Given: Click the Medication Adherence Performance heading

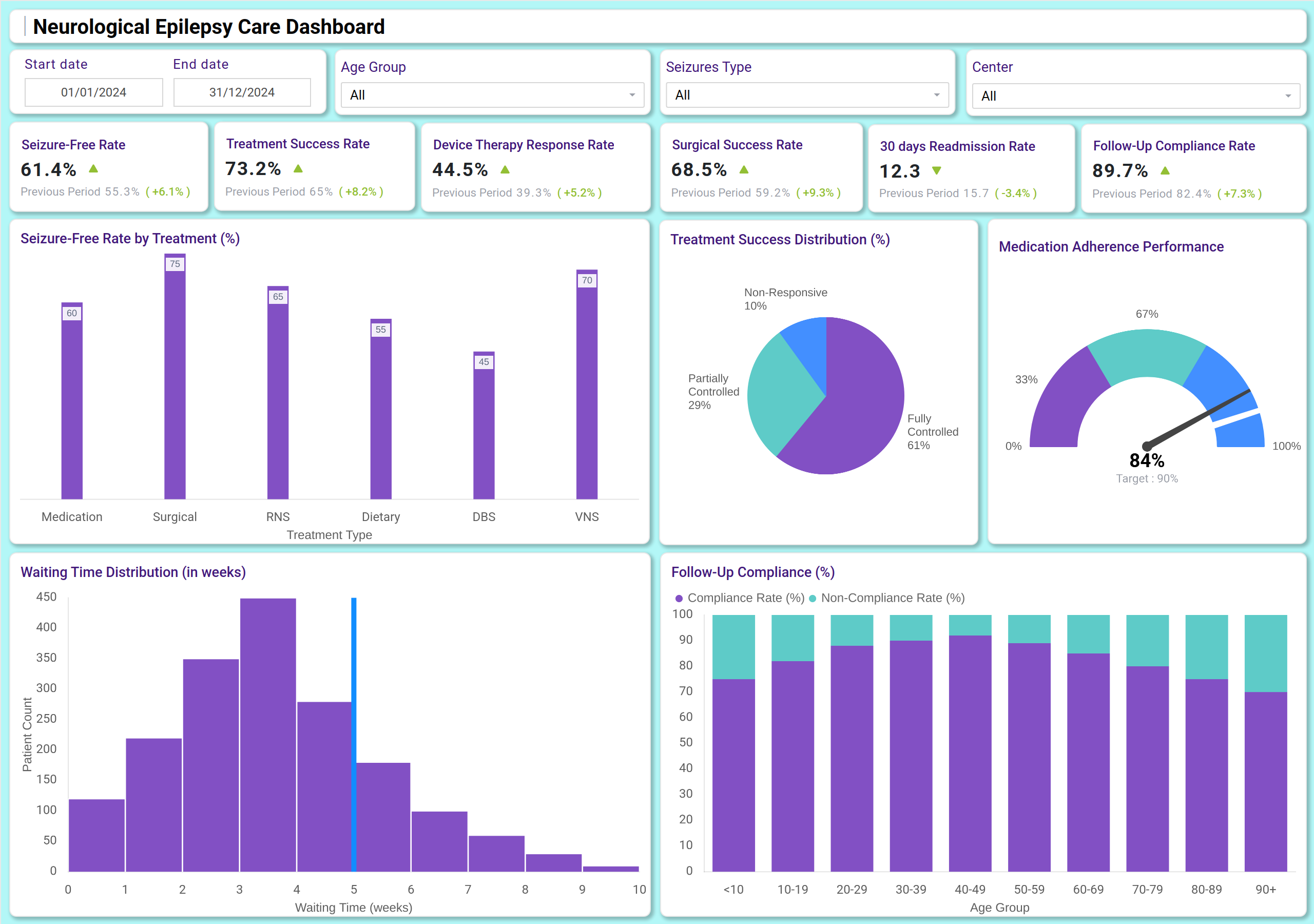Looking at the screenshot, I should pos(1111,247).
